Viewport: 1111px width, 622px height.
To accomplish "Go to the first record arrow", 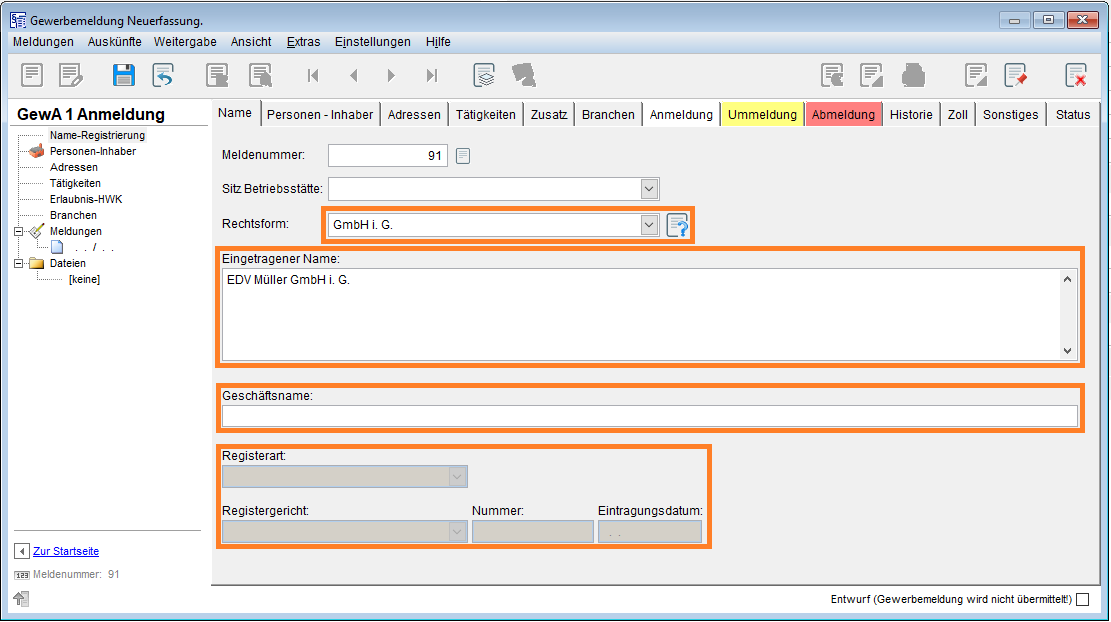I will [x=313, y=75].
